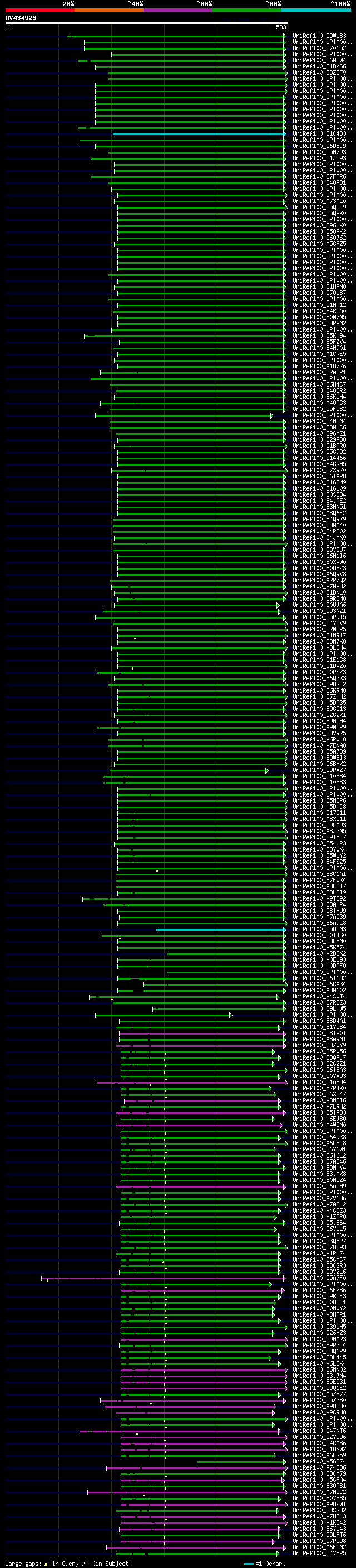Select hit UniRef100_Q4QR31
The image size is (356, 1568).
click(319, 182)
